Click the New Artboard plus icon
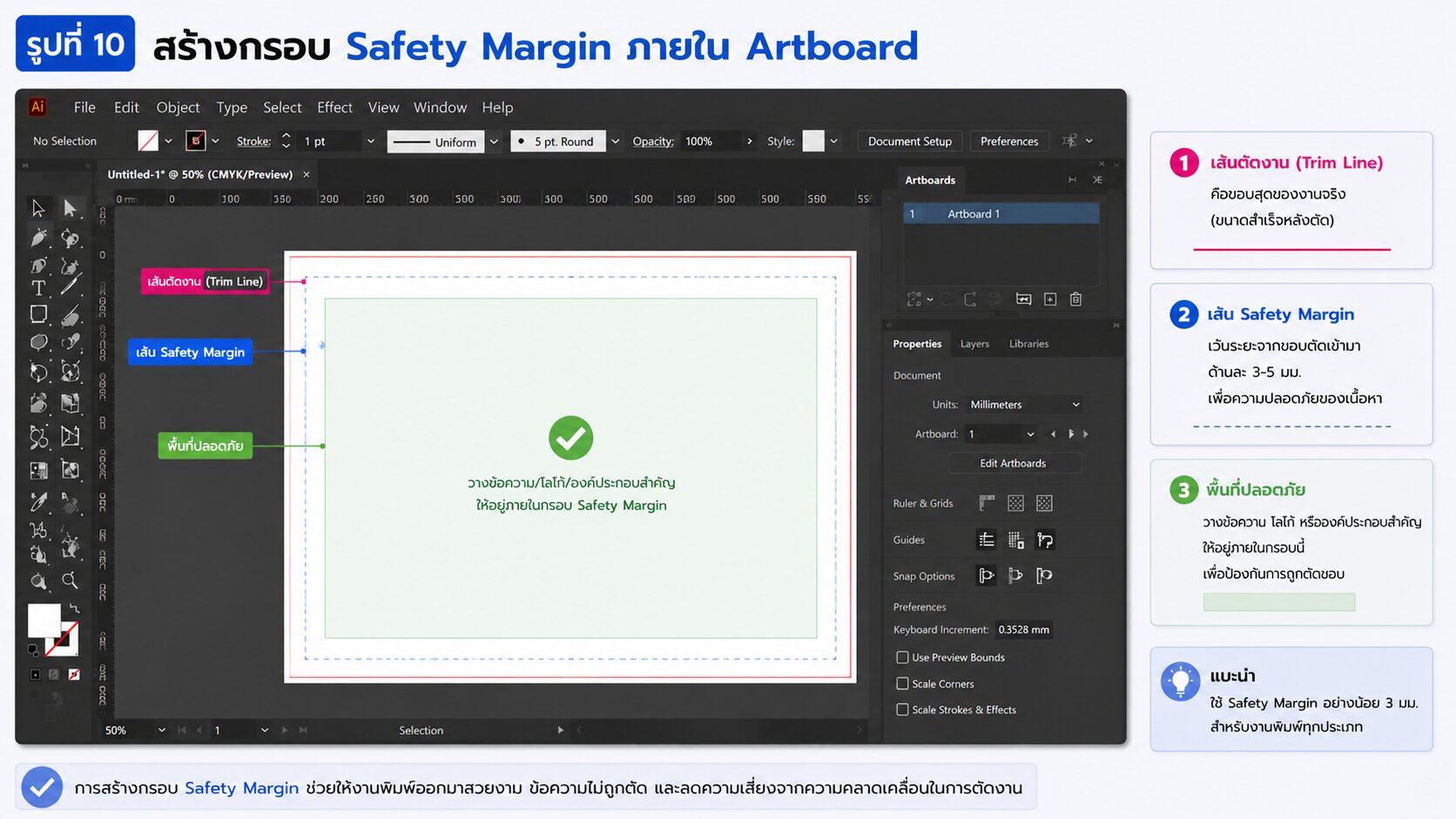 point(1050,299)
